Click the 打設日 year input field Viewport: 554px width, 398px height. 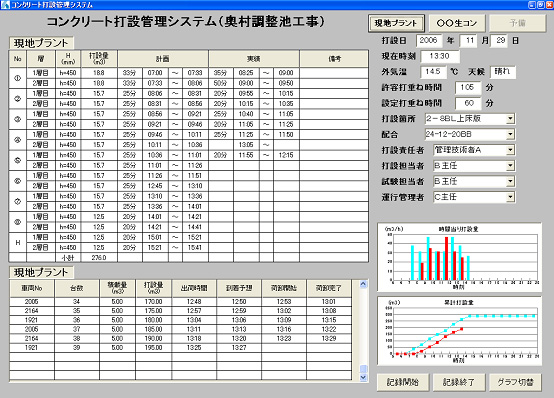429,41
